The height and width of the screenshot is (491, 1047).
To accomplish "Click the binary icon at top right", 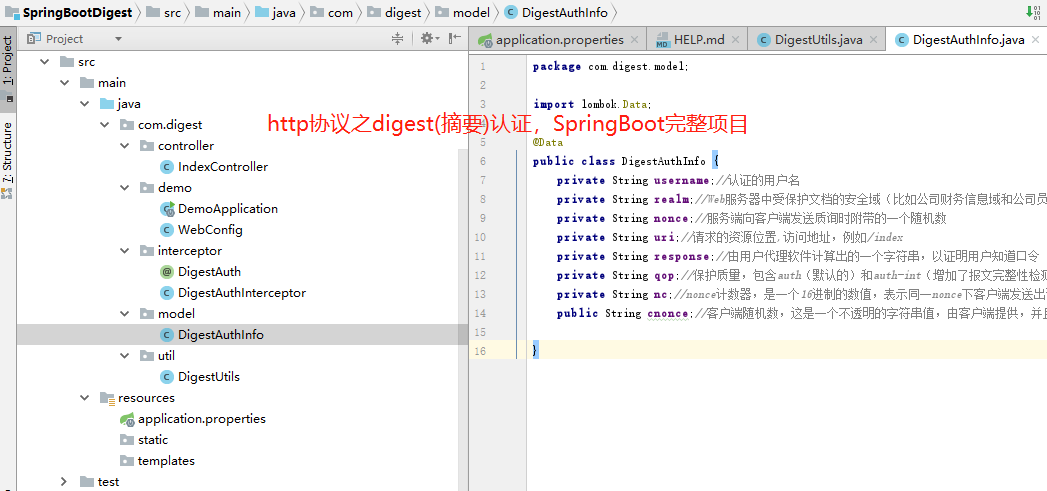I will (1033, 12).
